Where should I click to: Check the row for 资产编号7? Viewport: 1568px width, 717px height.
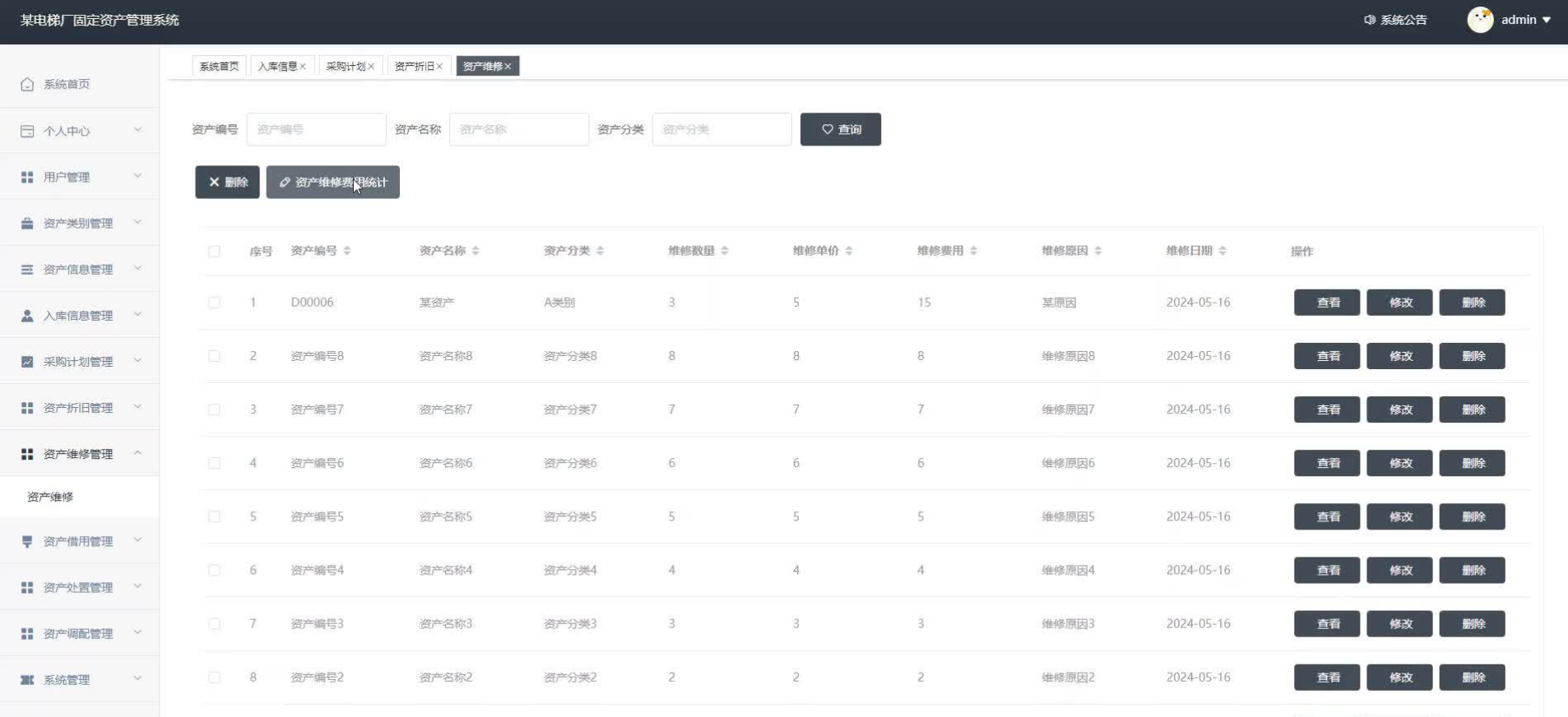click(214, 409)
